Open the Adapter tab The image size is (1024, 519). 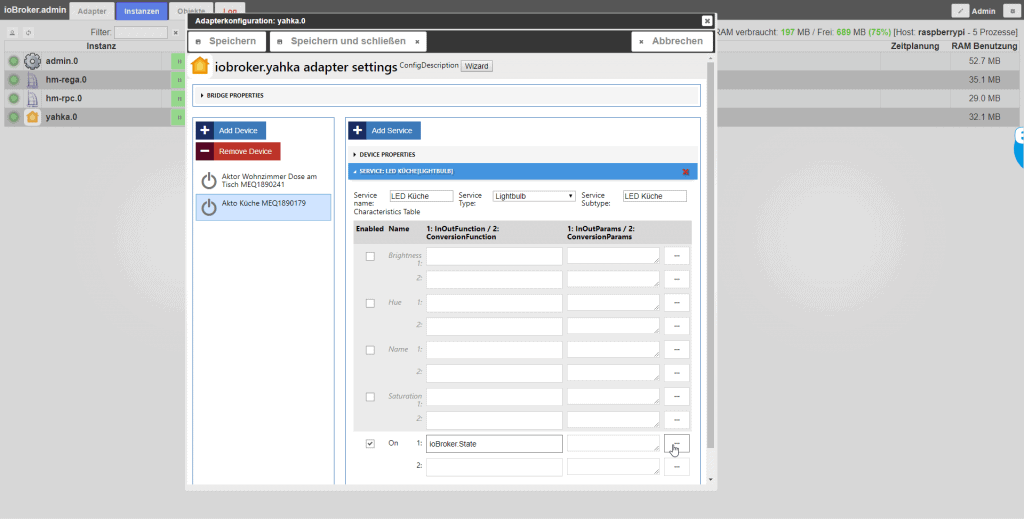[92, 11]
